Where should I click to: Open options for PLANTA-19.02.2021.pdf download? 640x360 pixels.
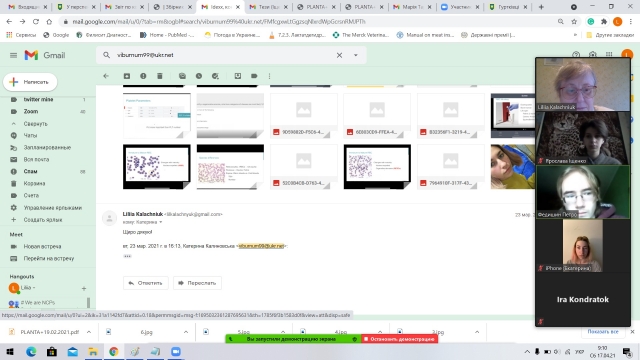(89, 332)
